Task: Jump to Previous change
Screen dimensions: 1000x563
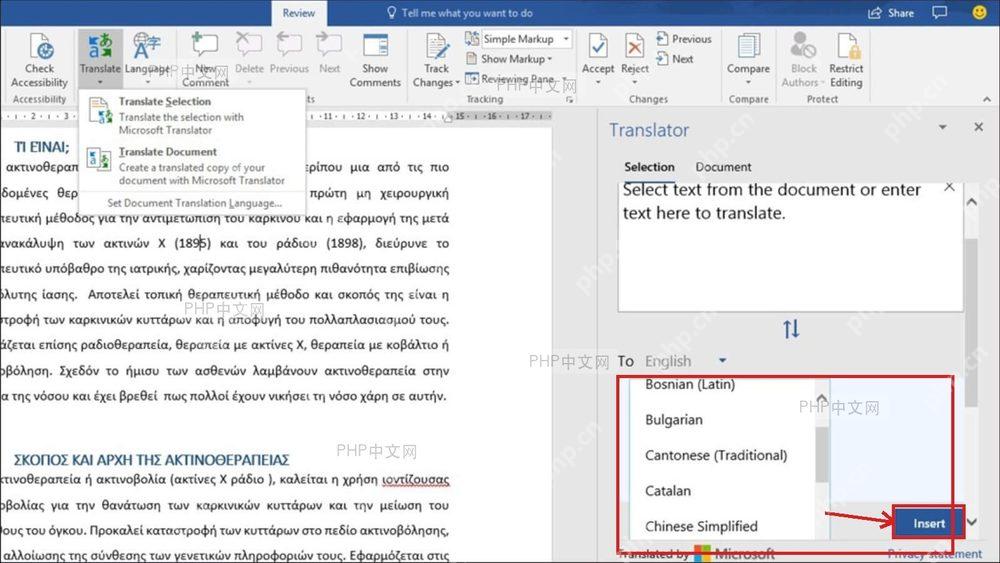Action: [x=684, y=39]
